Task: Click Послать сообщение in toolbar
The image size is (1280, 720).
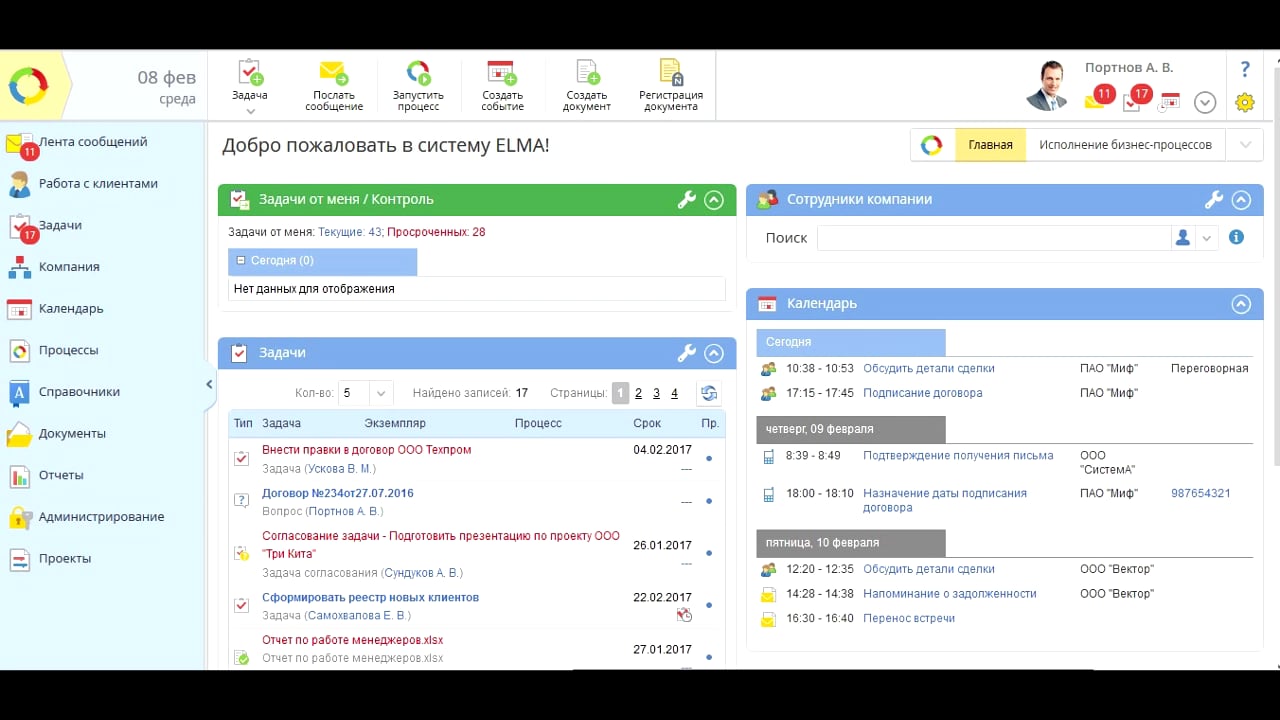Action: click(x=334, y=86)
